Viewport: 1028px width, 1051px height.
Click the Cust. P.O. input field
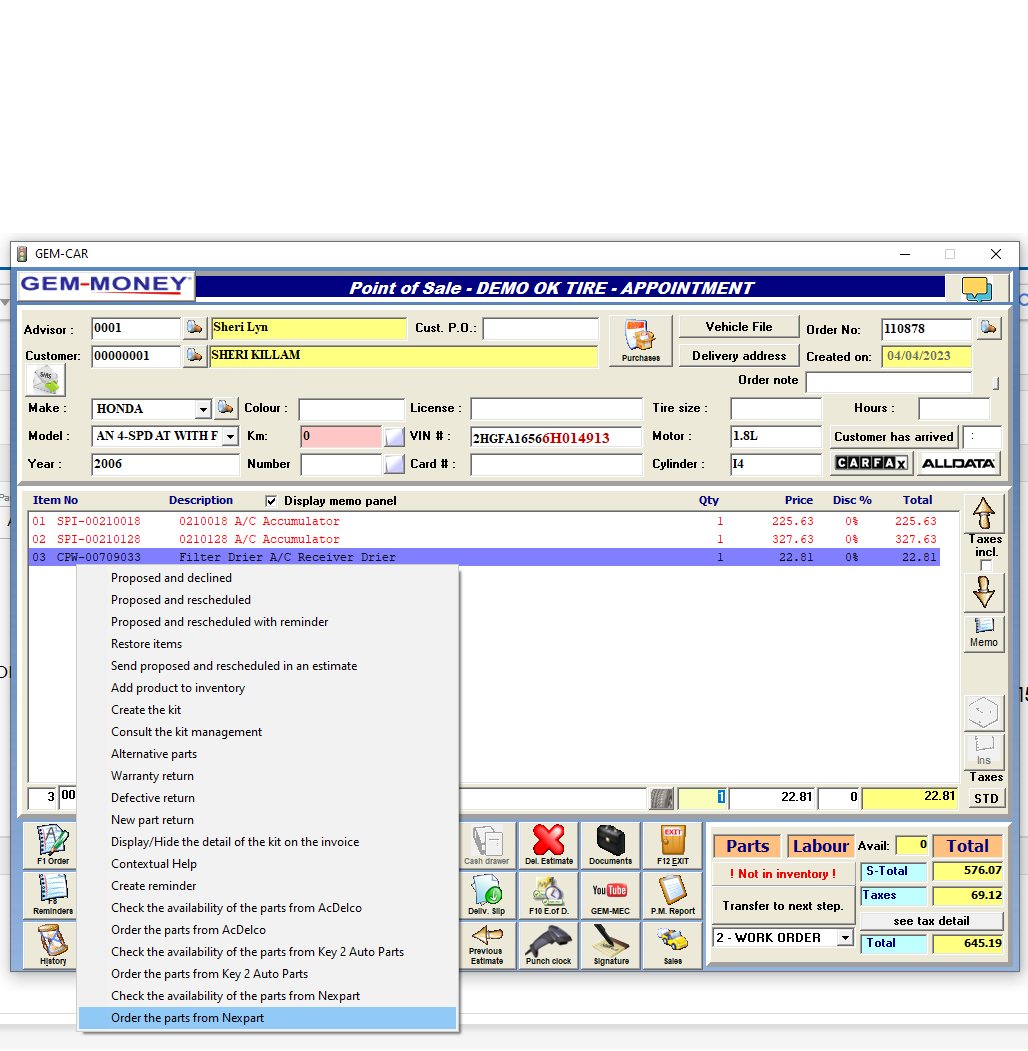pyautogui.click(x=540, y=328)
